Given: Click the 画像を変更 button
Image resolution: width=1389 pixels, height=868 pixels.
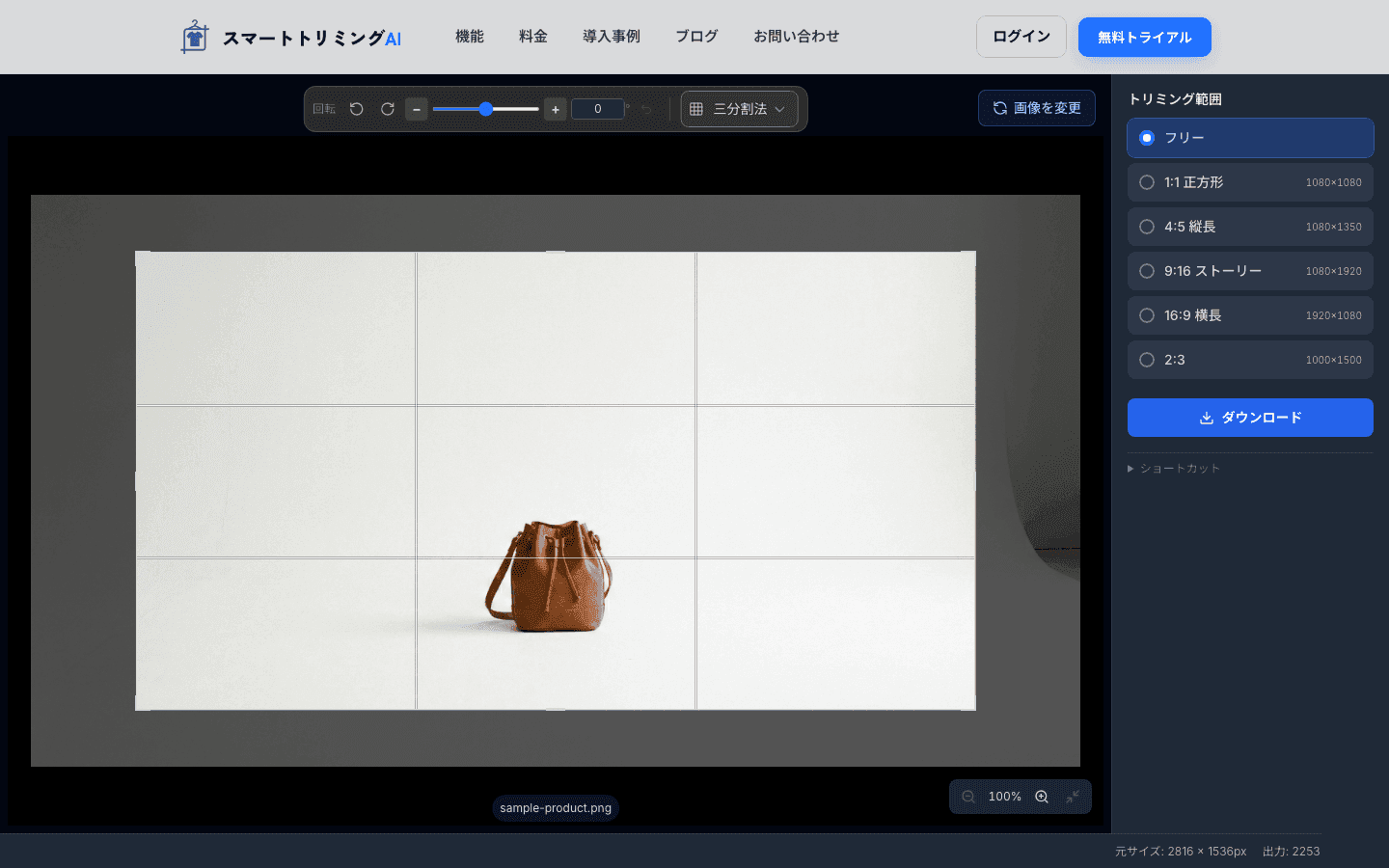Looking at the screenshot, I should click(1037, 108).
